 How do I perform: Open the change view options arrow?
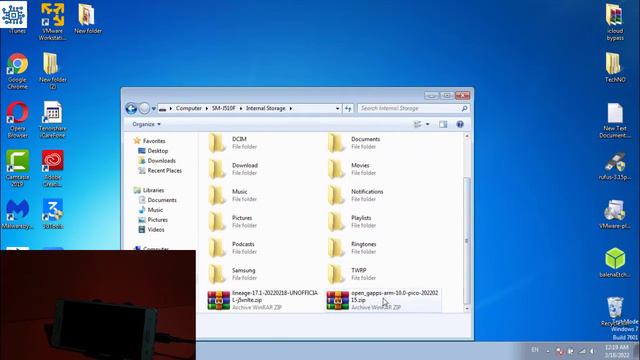pos(427,124)
